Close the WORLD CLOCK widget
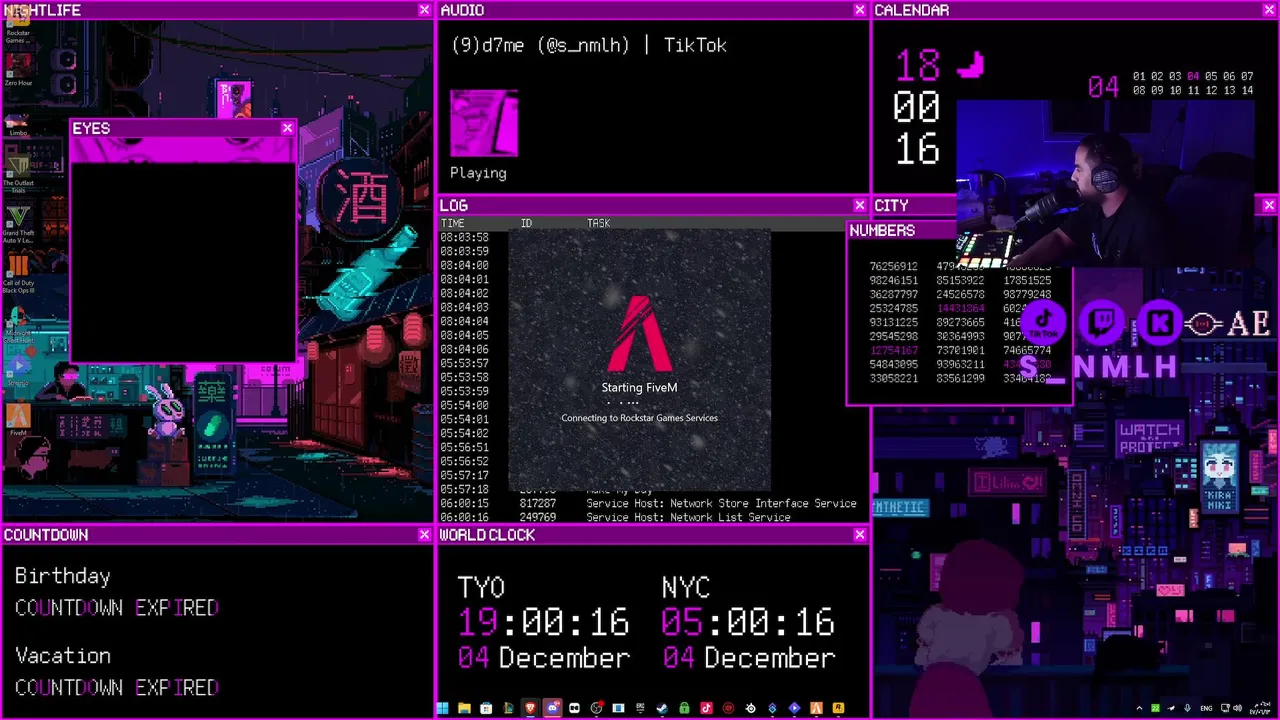Screen dimensions: 1280x720 point(859,535)
